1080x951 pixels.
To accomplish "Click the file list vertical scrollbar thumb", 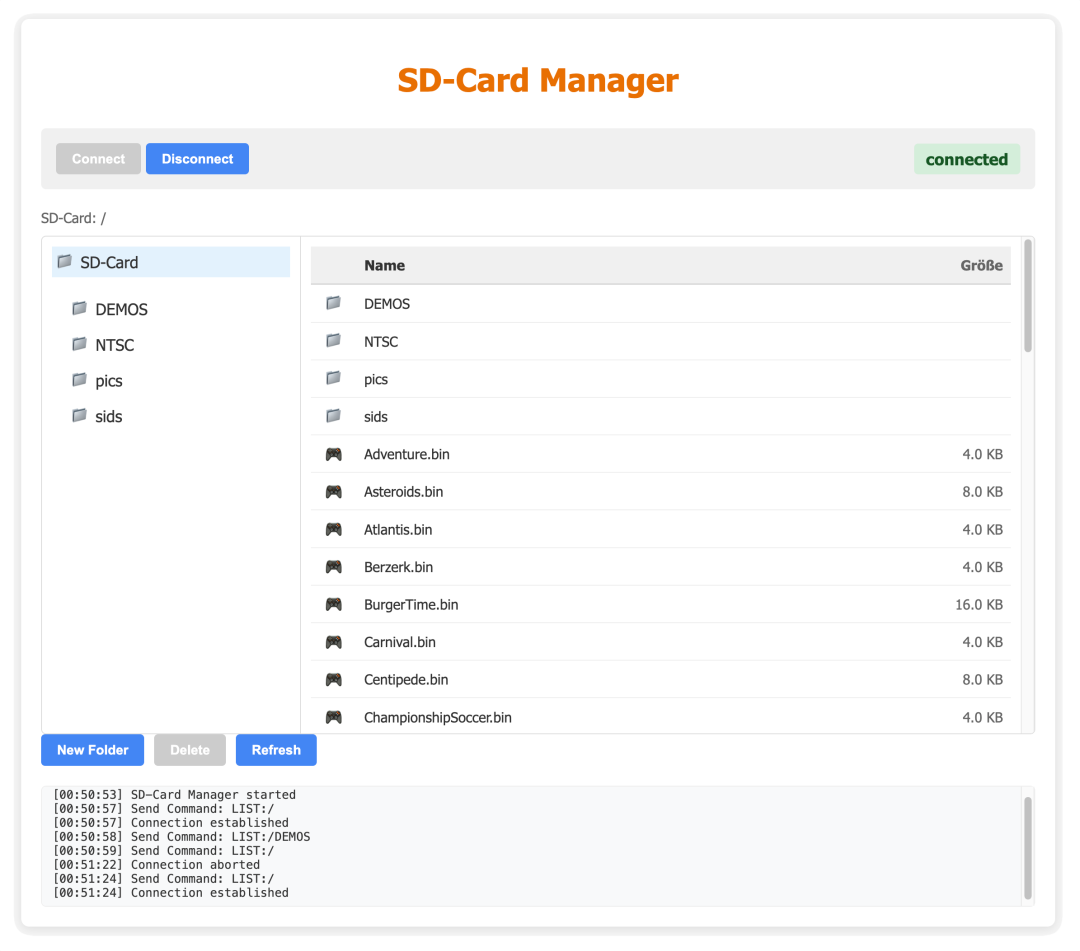I will tap(1028, 295).
